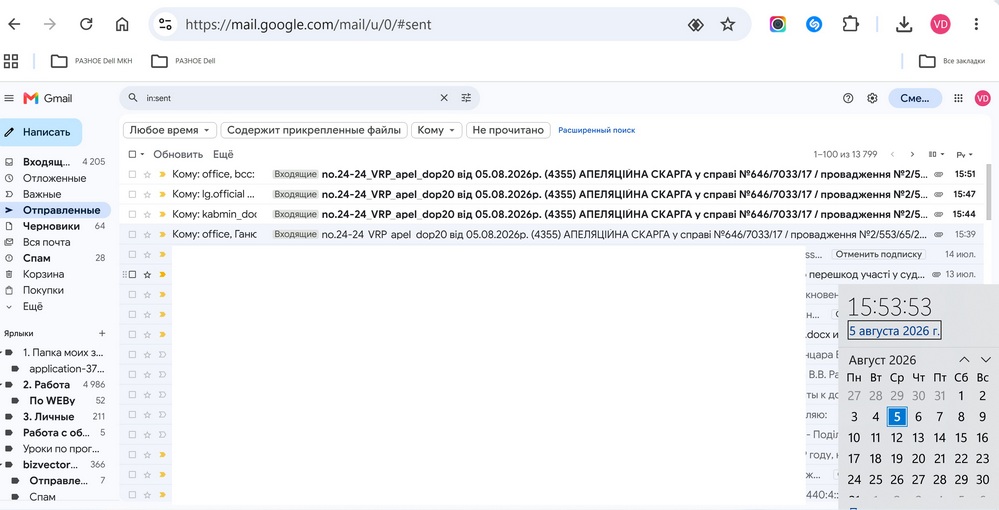
Task: Select the 15:44 kabmin_doc email checkbox
Action: pyautogui.click(x=133, y=214)
